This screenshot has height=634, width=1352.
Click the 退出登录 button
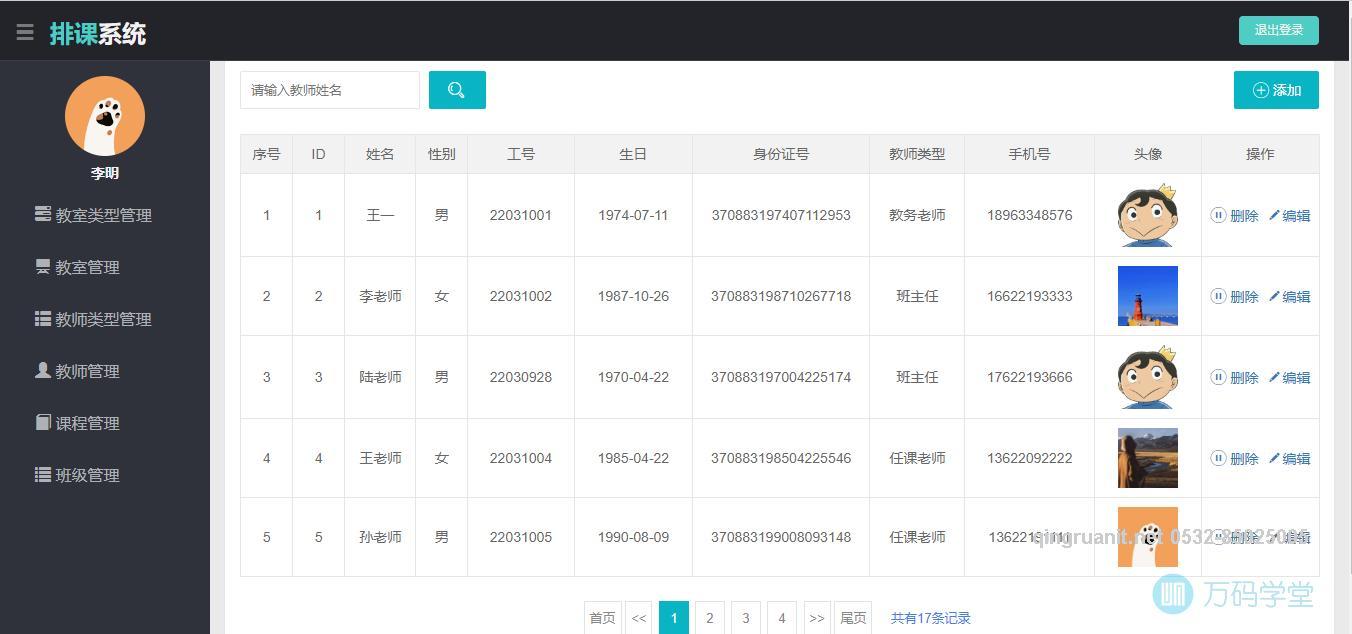point(1278,30)
